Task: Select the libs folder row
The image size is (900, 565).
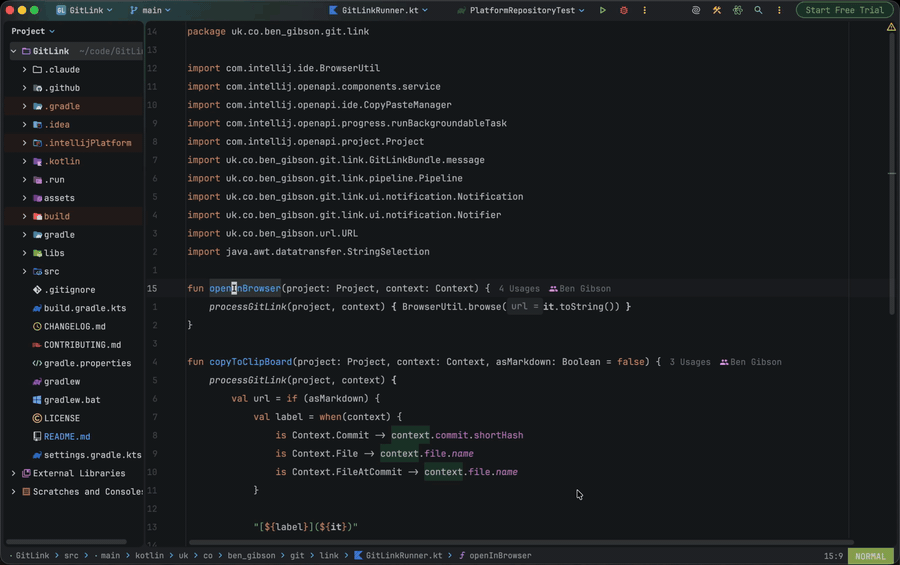Action: pyautogui.click(x=73, y=253)
